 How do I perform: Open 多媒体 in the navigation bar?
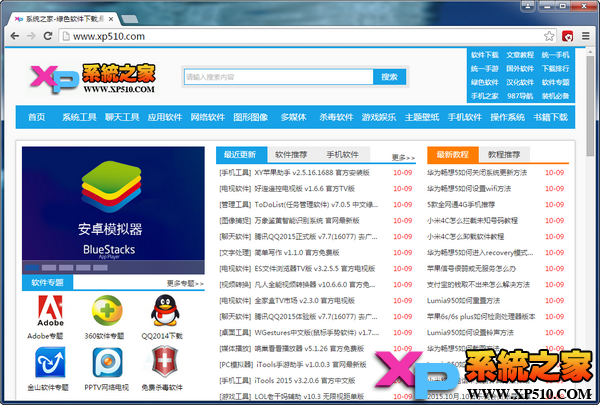pos(293,117)
